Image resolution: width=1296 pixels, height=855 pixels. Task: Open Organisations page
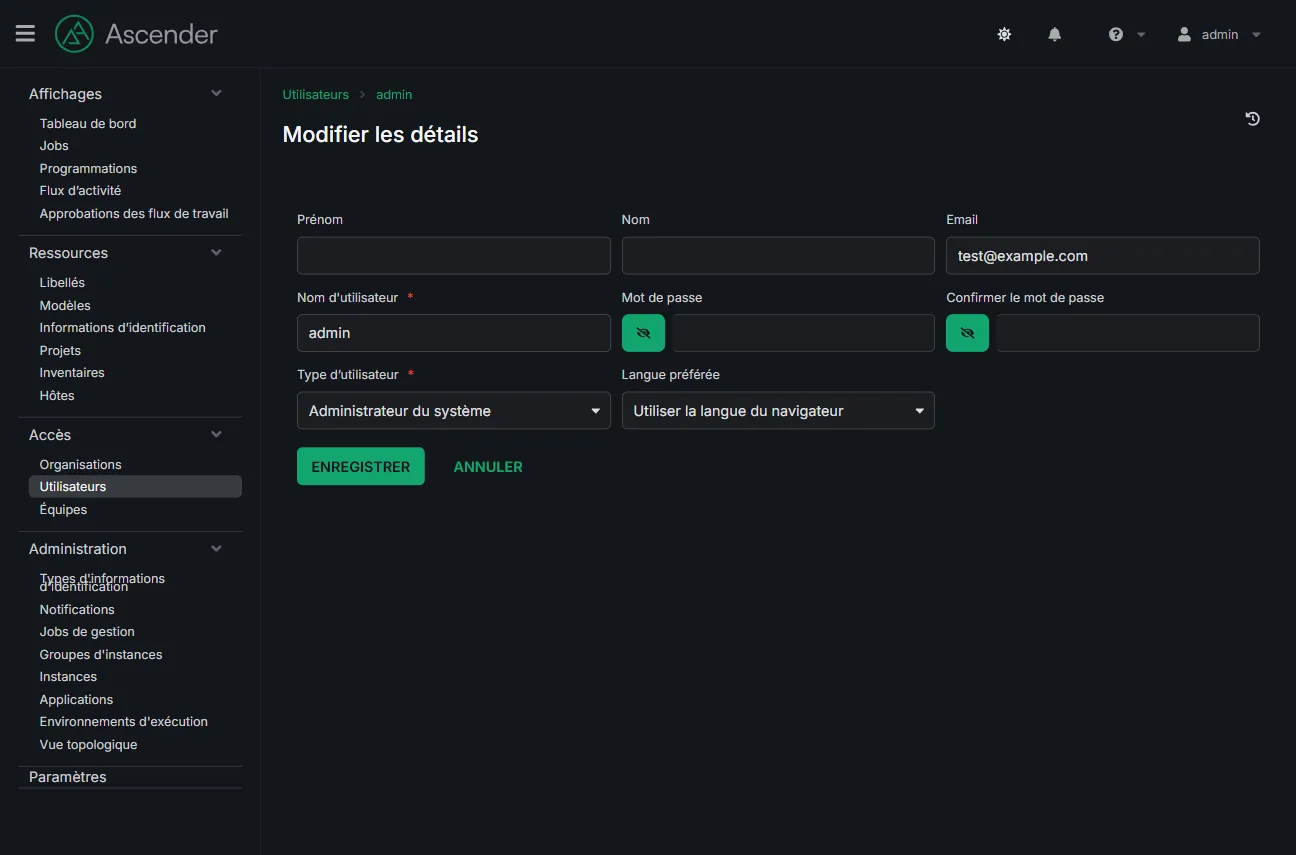(x=80, y=464)
